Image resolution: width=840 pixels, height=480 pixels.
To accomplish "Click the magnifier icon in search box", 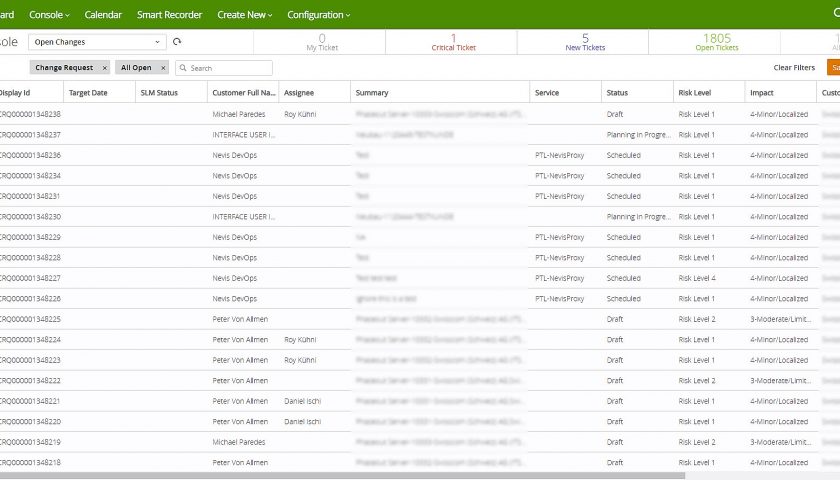I will (x=183, y=68).
